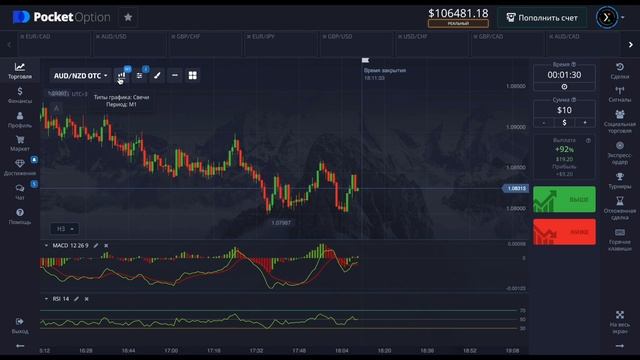Remove the RSI 14 indicator
The width and height of the screenshot is (640, 360).
coord(87,299)
